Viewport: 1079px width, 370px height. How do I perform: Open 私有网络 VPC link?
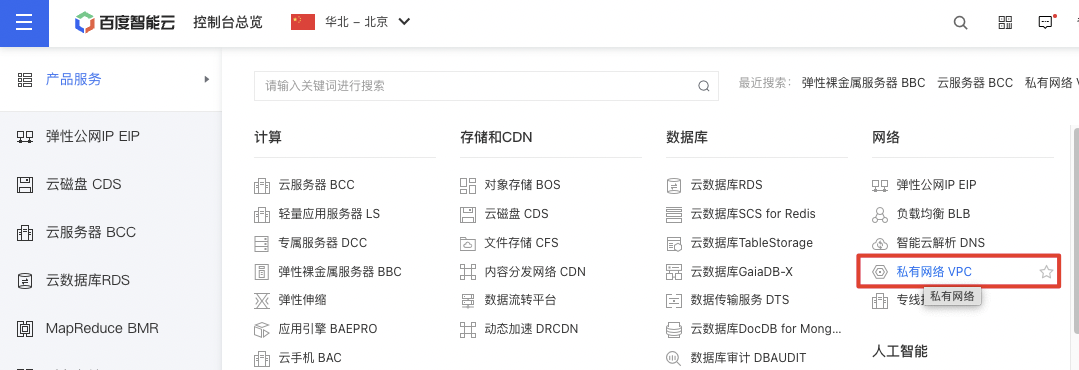[934, 272]
